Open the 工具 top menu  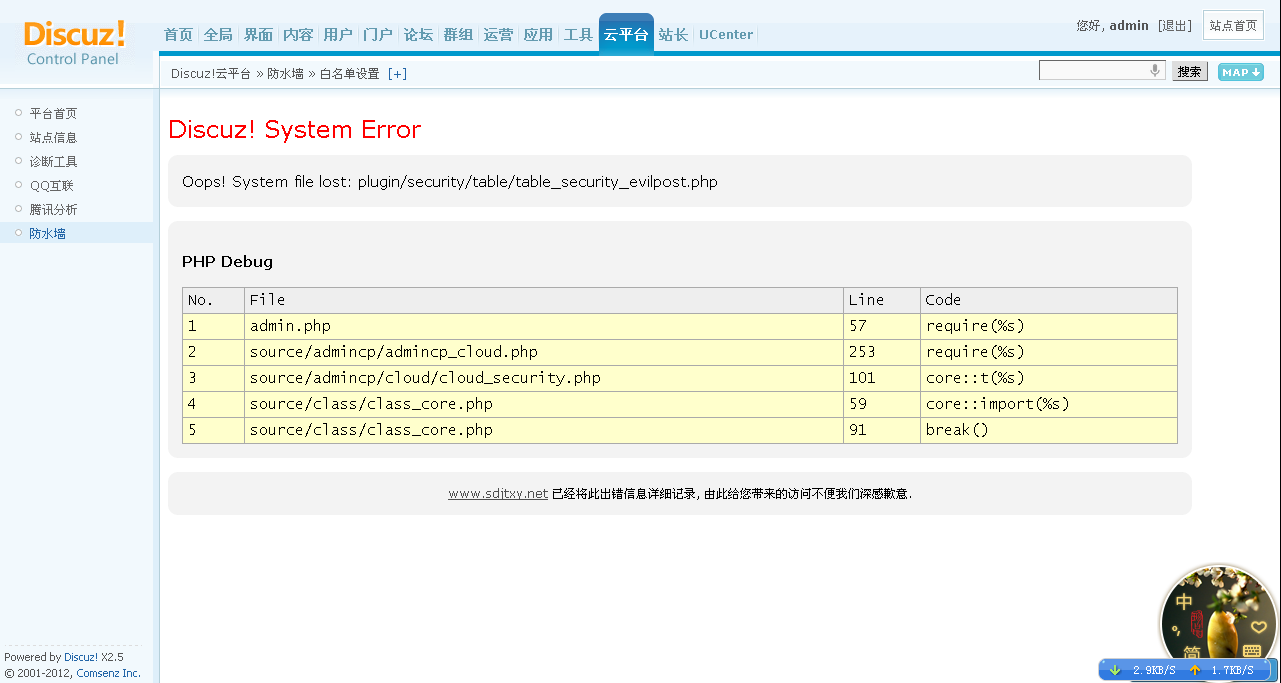pyautogui.click(x=578, y=35)
